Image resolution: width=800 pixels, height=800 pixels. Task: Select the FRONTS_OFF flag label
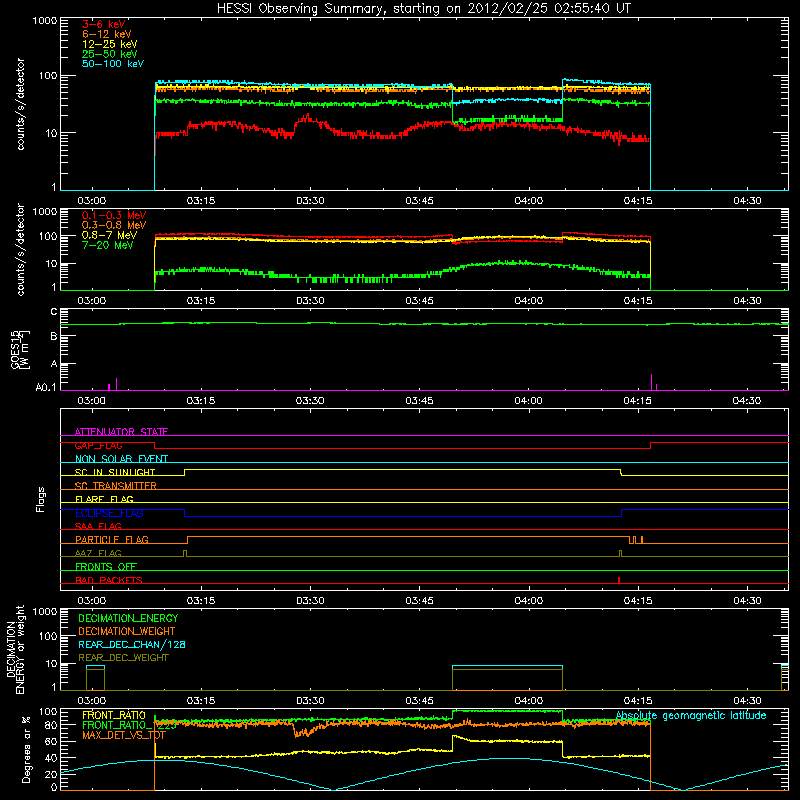pyautogui.click(x=106, y=566)
